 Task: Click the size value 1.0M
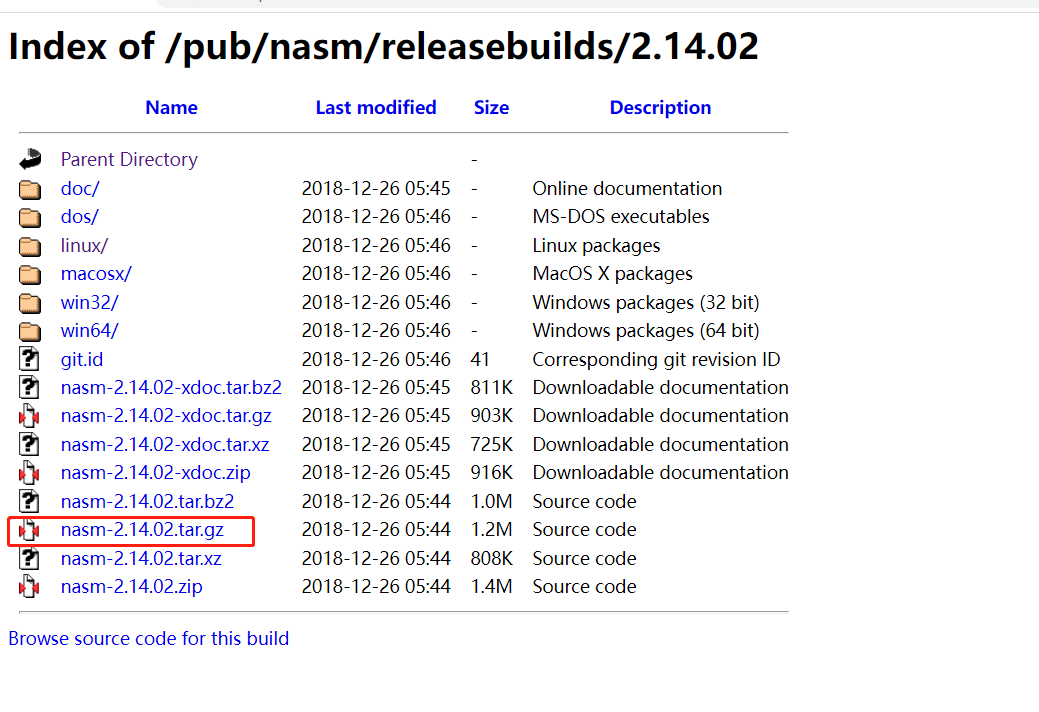pyautogui.click(x=492, y=501)
